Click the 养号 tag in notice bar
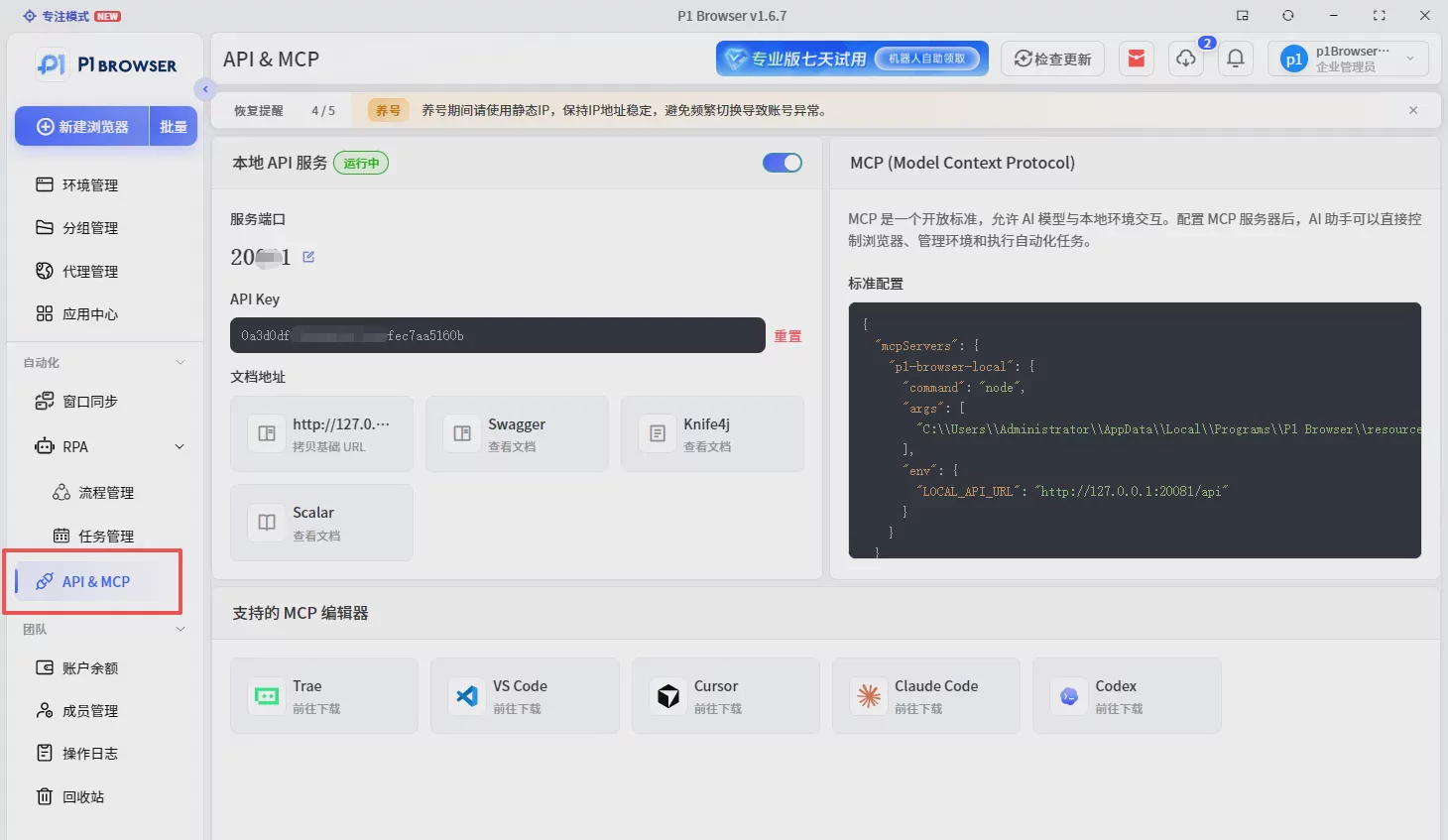Screen dimensions: 1448x840 coord(388,110)
